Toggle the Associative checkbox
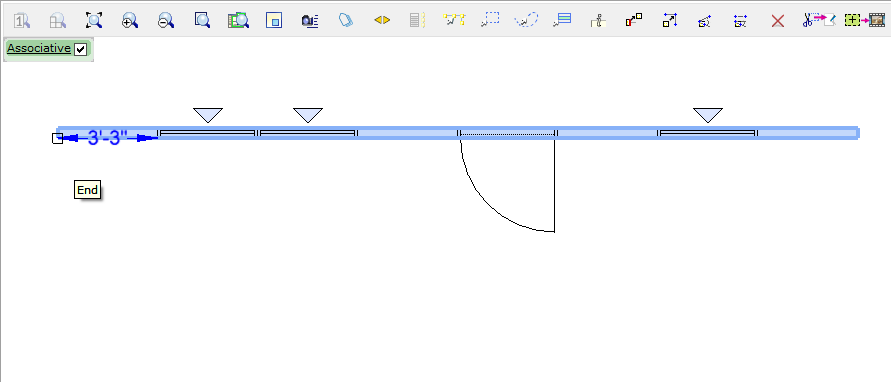The height and width of the screenshot is (382, 891). point(81,49)
